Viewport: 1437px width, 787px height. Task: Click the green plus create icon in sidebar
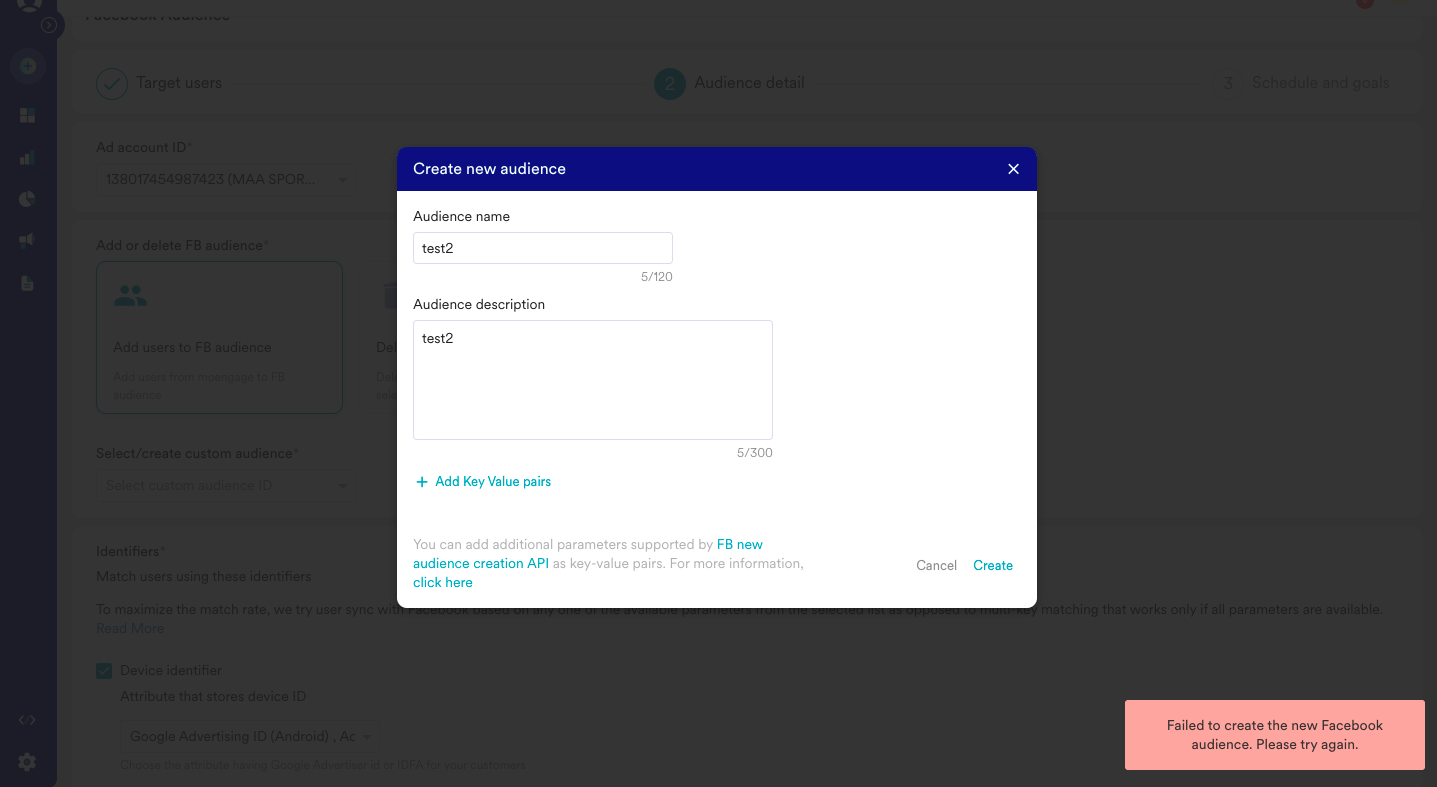(x=28, y=67)
